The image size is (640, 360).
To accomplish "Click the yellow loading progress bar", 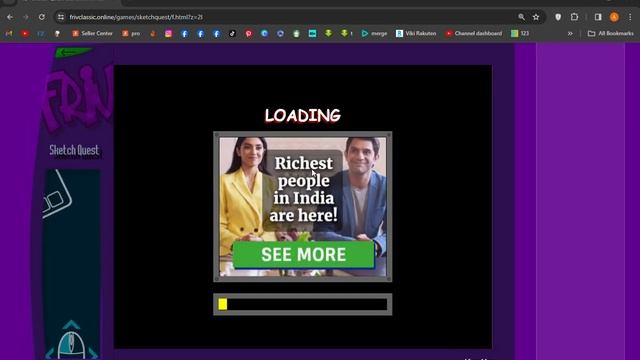I will coord(302,304).
